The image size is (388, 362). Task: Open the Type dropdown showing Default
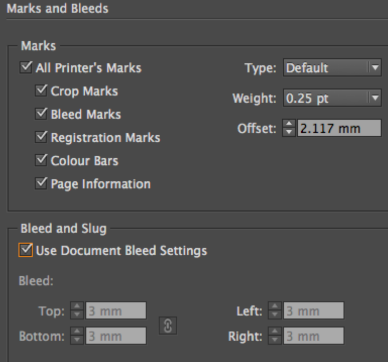pyautogui.click(x=332, y=68)
